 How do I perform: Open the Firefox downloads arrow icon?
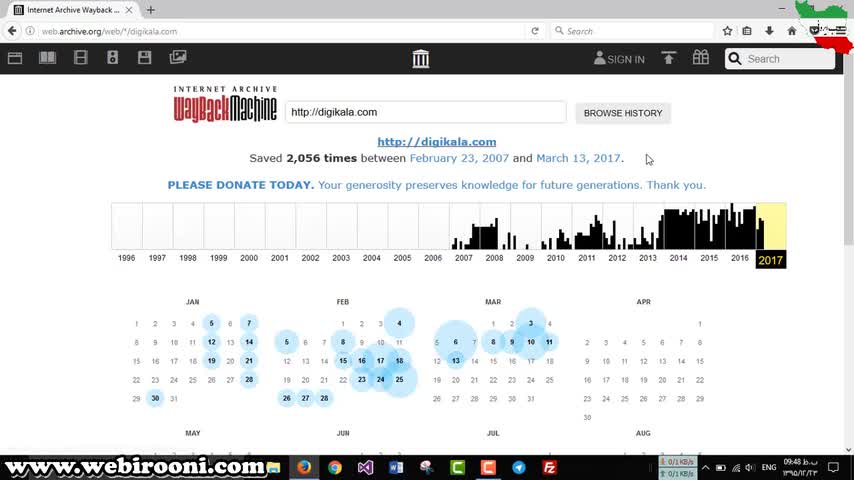pos(769,31)
